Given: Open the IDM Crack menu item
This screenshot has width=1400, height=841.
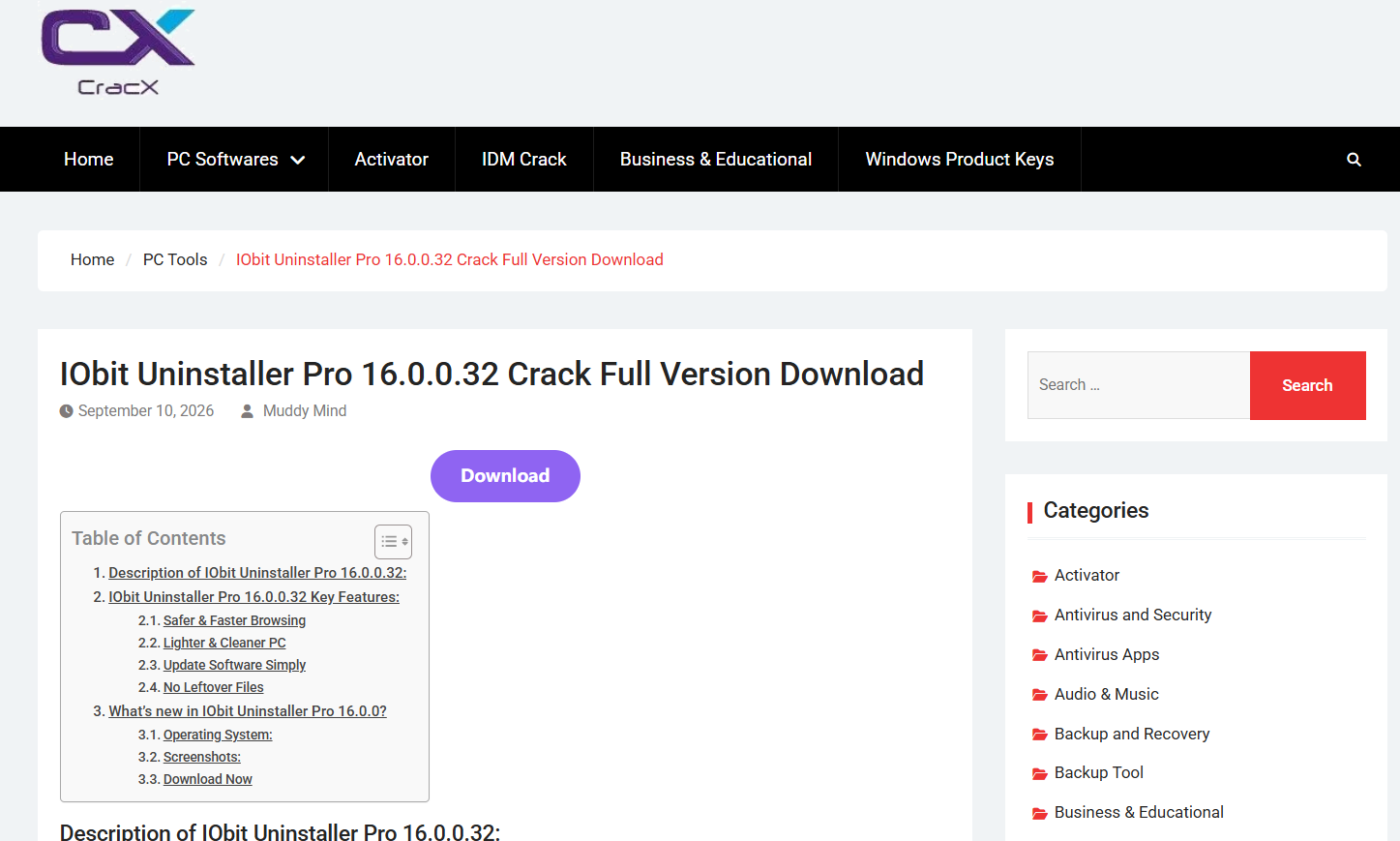Looking at the screenshot, I should (x=524, y=160).
